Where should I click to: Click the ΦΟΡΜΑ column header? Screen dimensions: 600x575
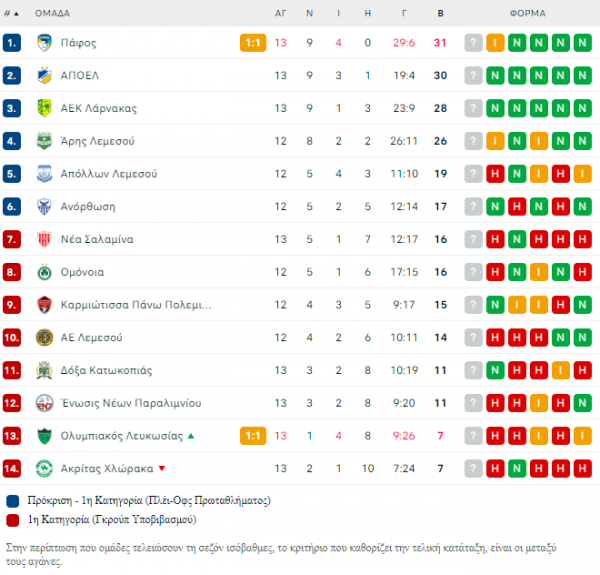[528, 13]
